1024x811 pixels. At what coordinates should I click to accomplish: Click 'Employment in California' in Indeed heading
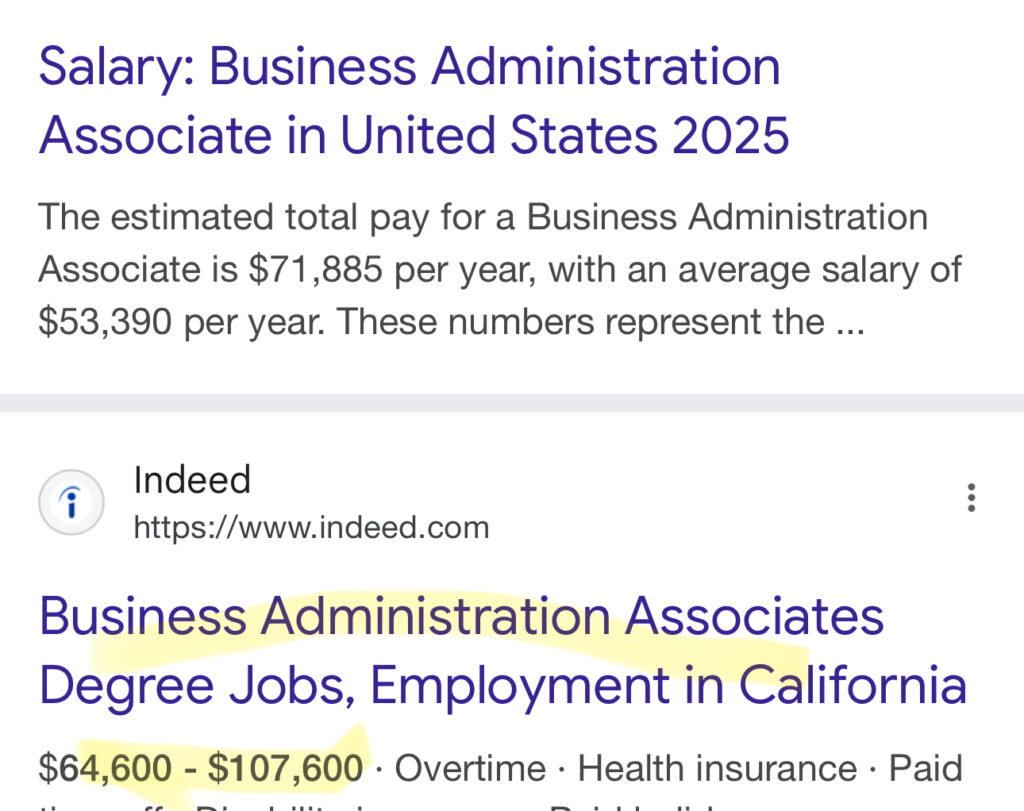(668, 685)
